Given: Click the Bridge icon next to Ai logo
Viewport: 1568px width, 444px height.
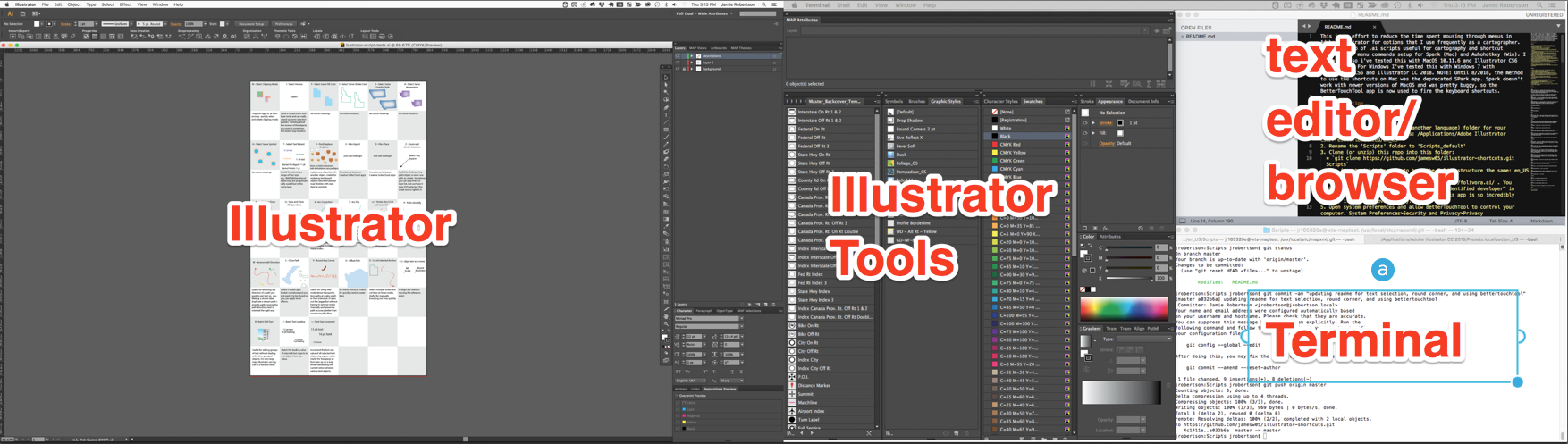Looking at the screenshot, I should pyautogui.click(x=22, y=13).
